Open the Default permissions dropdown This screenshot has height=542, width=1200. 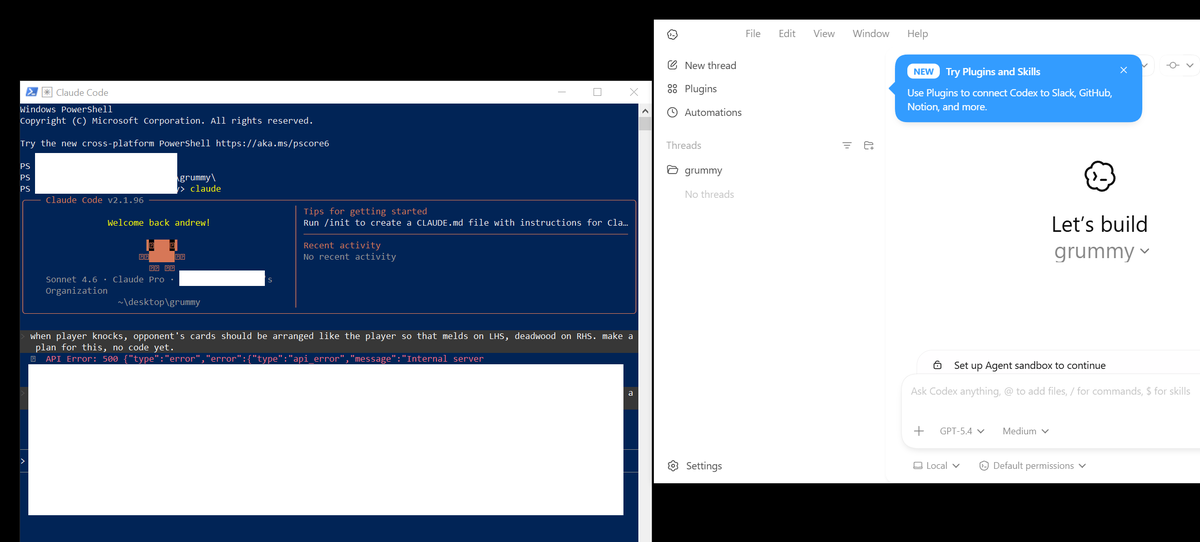[x=1032, y=466]
